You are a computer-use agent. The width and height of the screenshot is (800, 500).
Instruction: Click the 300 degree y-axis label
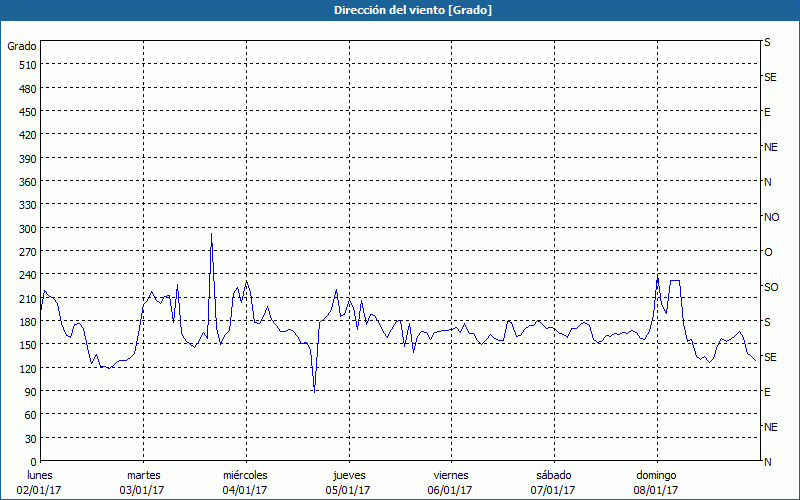[26, 228]
